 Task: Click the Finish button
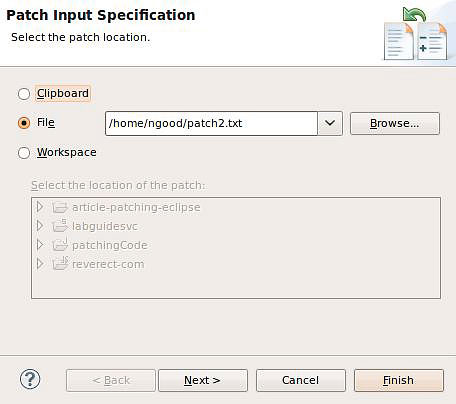[399, 380]
